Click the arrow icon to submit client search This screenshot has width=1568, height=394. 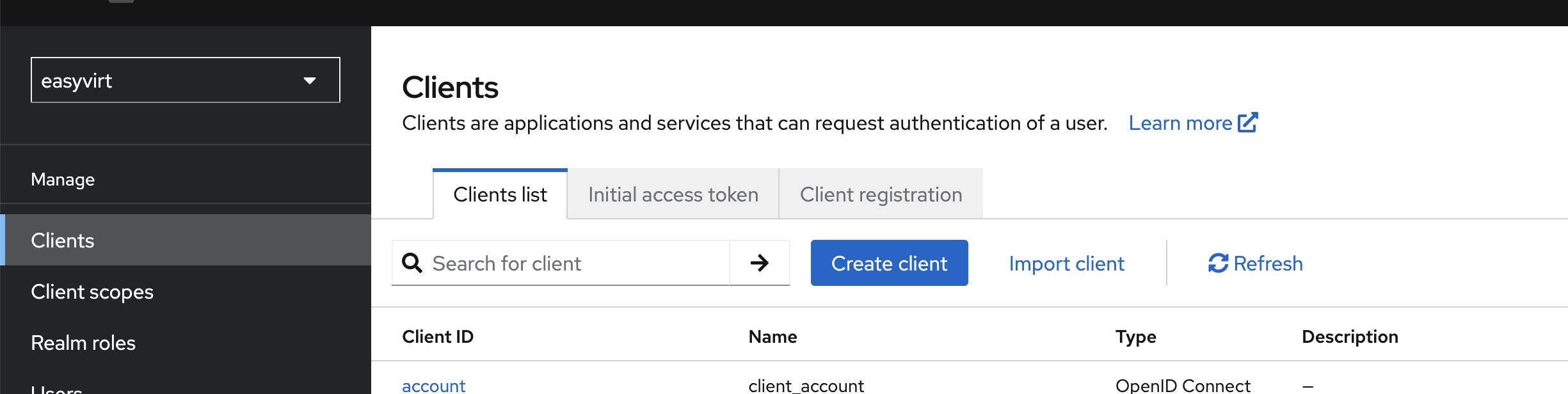[760, 263]
